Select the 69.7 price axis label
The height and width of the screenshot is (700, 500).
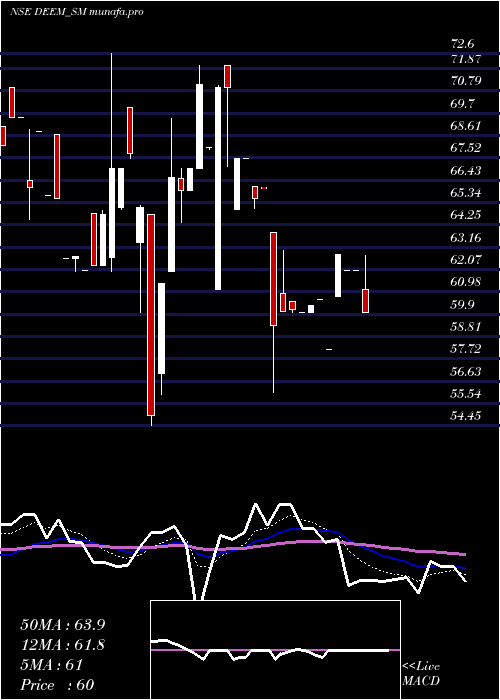coord(462,103)
